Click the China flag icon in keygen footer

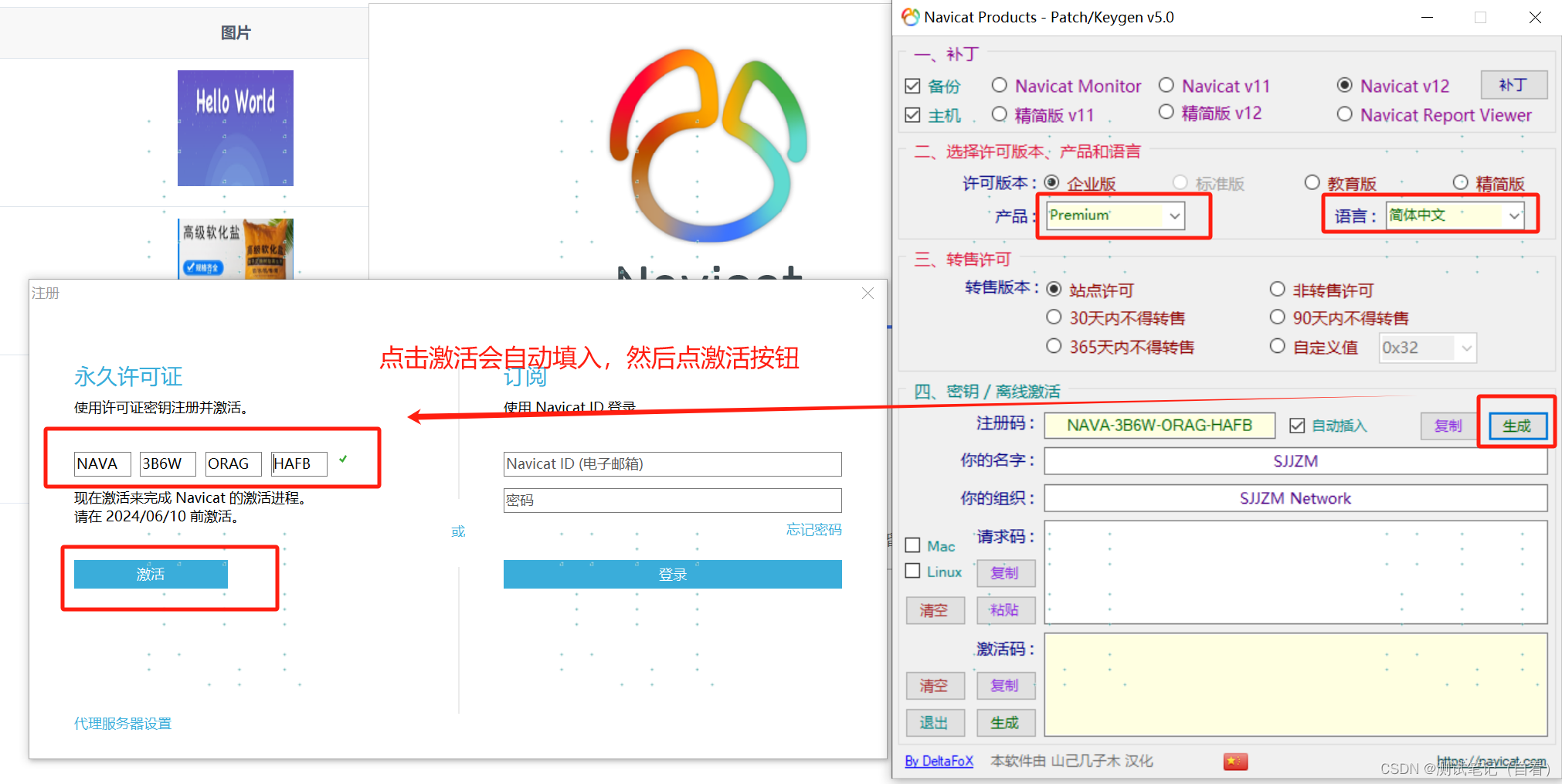coord(1235,762)
